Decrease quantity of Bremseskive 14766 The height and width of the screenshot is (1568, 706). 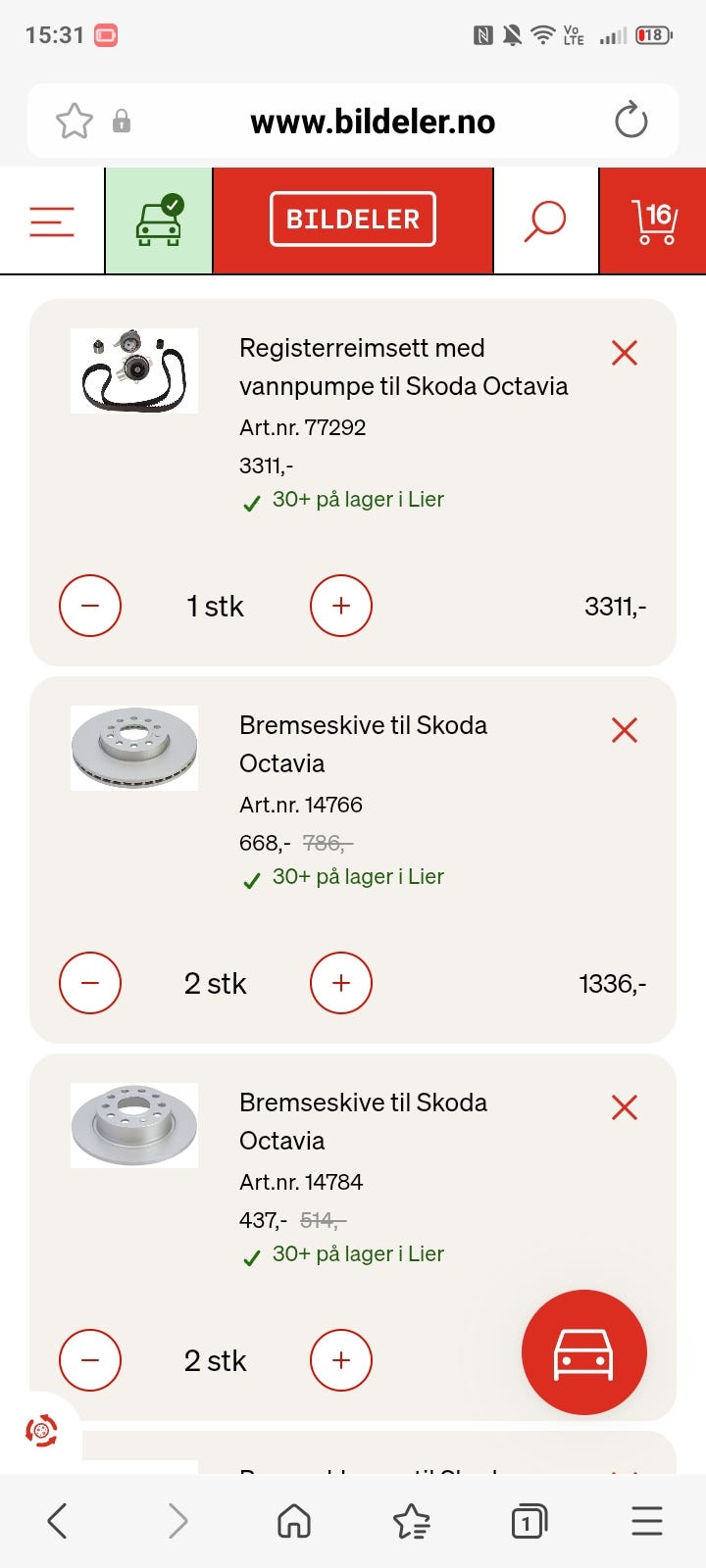click(x=90, y=983)
